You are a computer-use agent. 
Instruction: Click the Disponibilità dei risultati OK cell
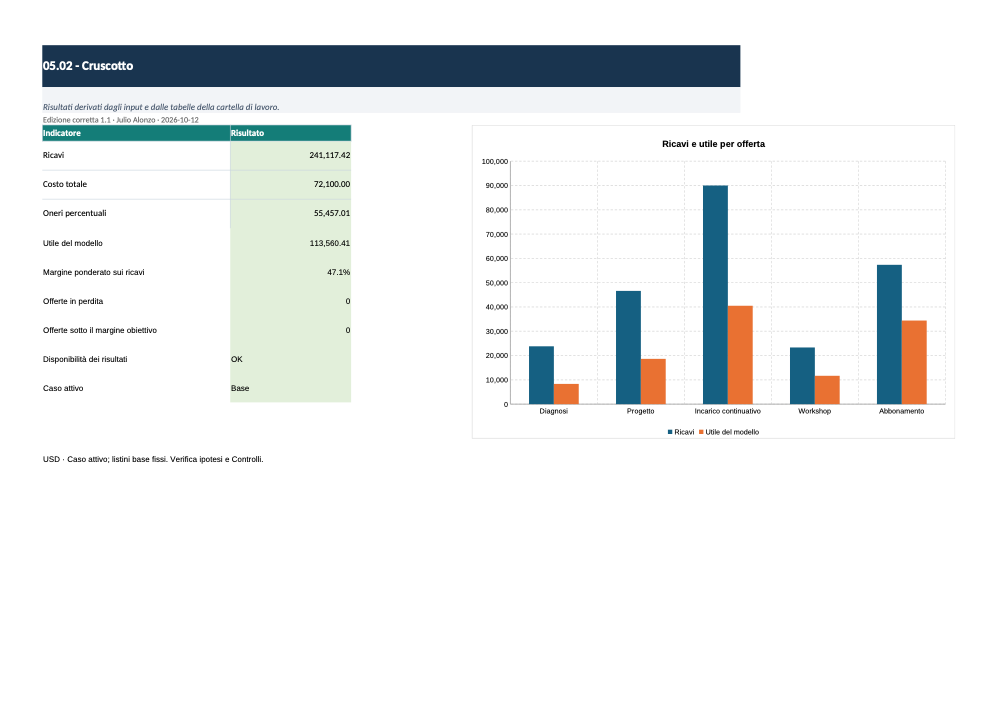[290, 360]
